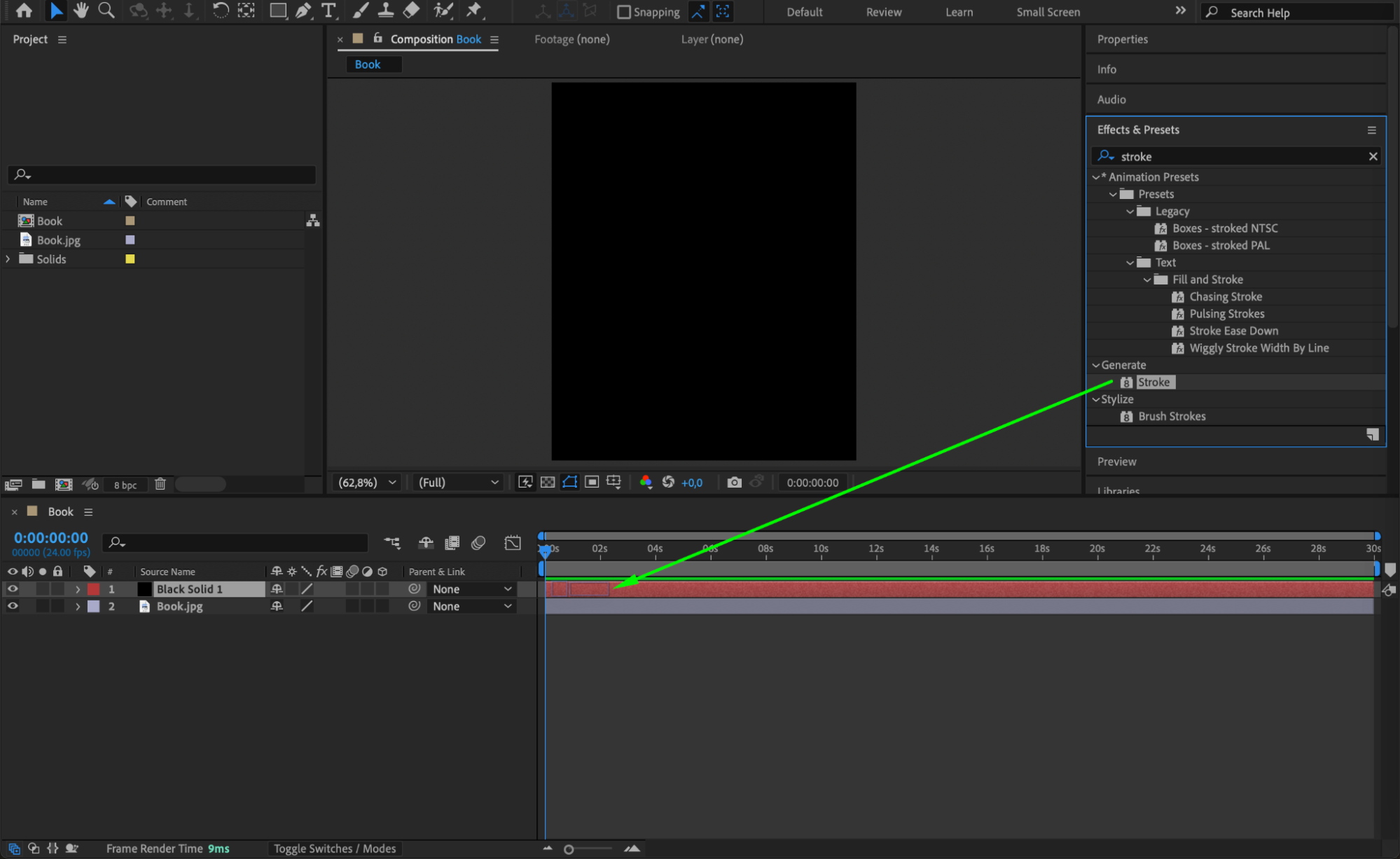Select the Hand tool
The image size is (1400, 859).
tap(81, 11)
